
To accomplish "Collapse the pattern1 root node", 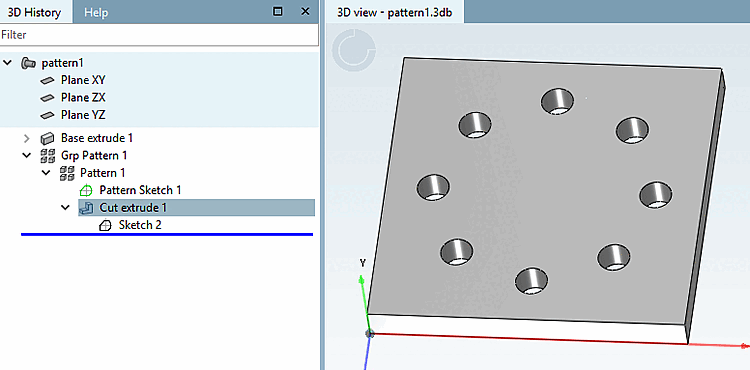I will click(x=8, y=63).
